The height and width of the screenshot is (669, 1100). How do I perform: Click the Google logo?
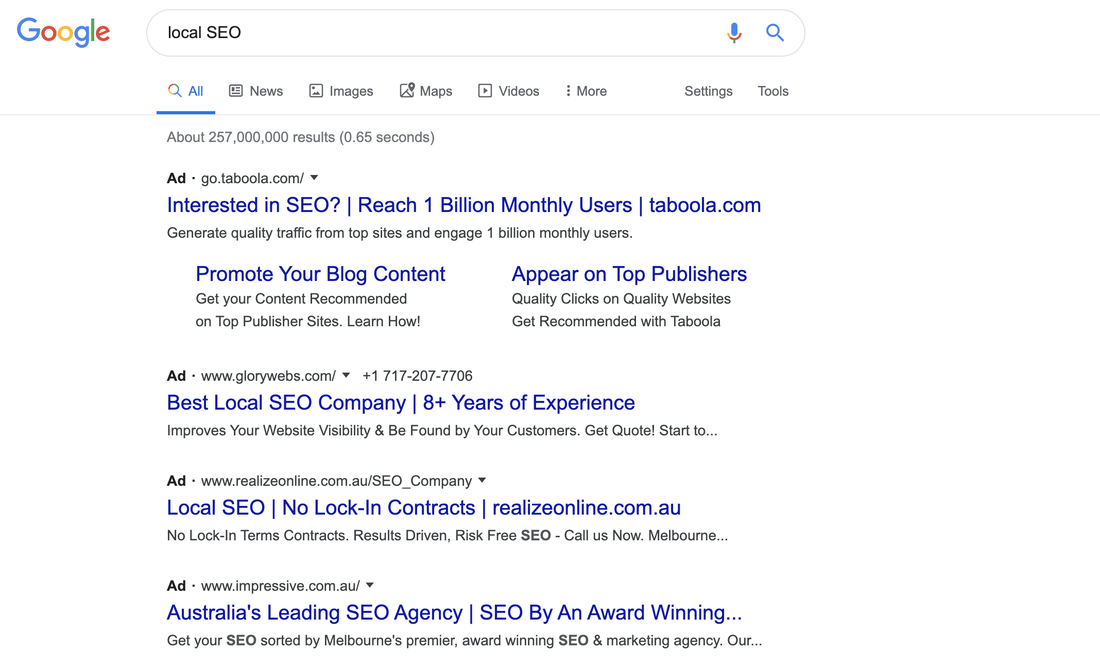point(63,32)
